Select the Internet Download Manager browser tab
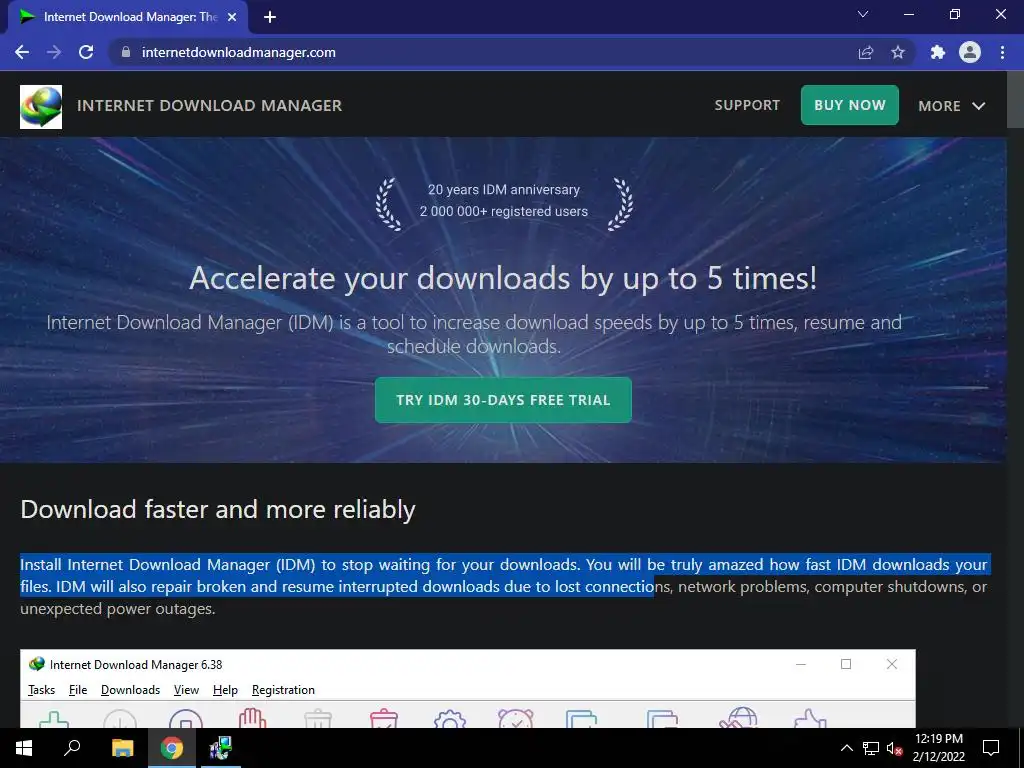 [128, 17]
